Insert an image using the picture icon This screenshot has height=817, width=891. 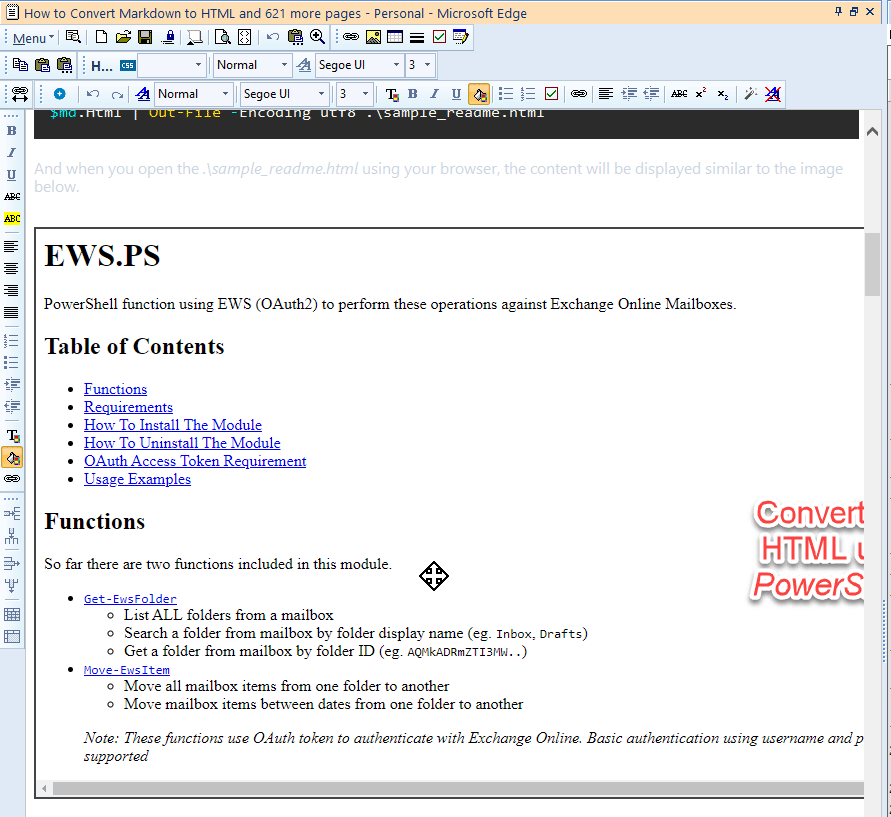[373, 37]
